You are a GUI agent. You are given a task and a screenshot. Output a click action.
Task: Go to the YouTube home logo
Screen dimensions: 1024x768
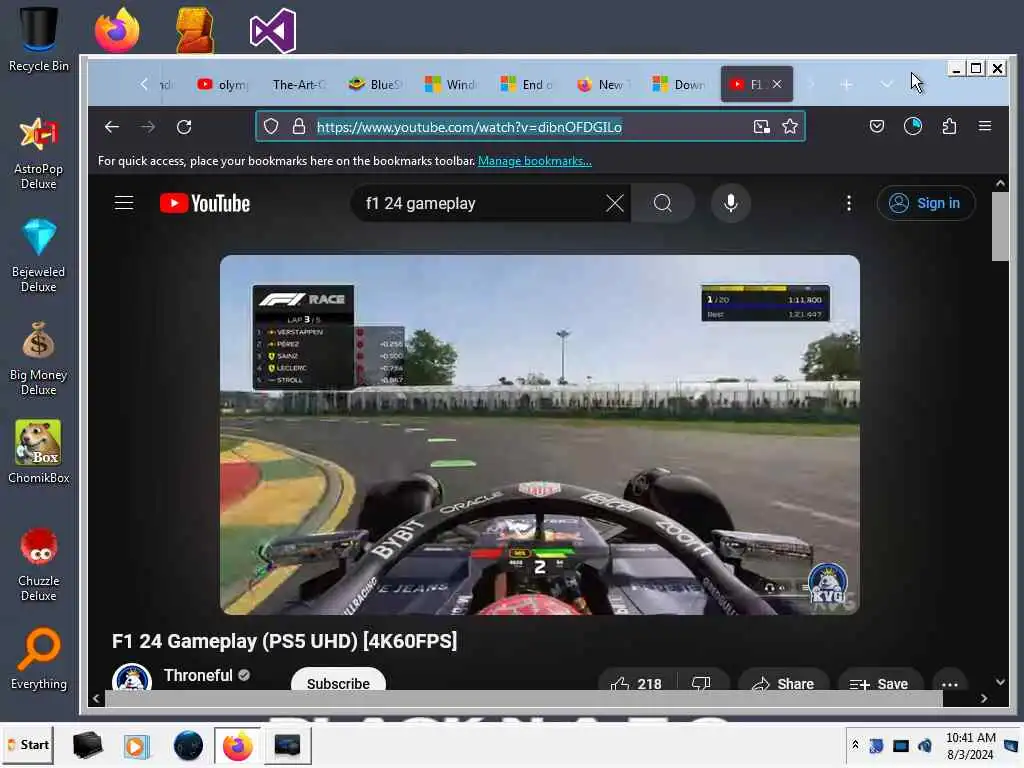tap(205, 203)
